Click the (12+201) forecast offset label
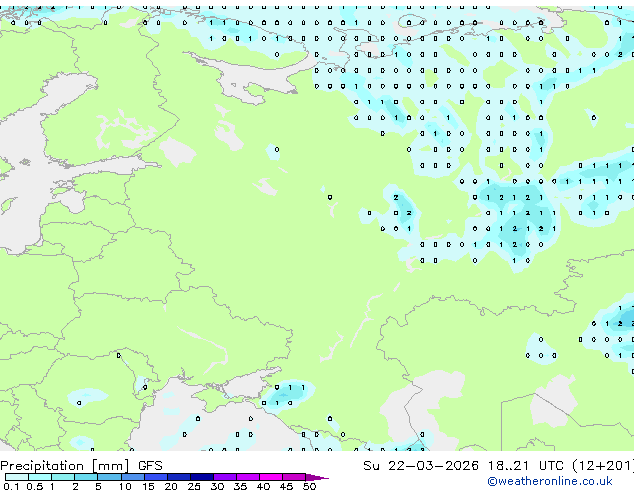Viewport: 634px width, 490px height. pos(603,466)
